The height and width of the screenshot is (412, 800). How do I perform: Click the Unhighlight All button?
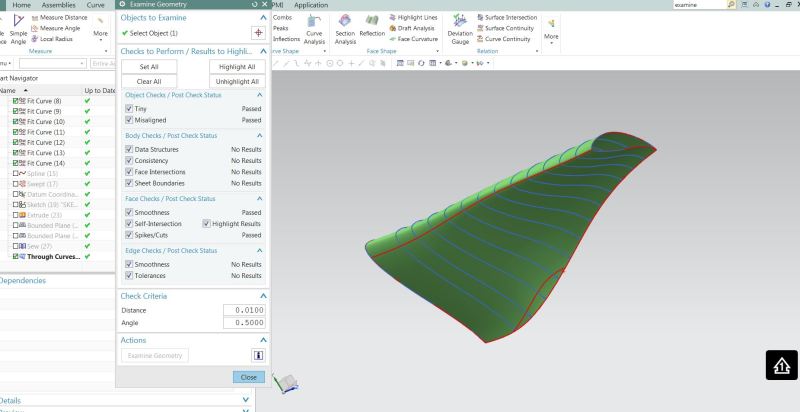tap(237, 82)
